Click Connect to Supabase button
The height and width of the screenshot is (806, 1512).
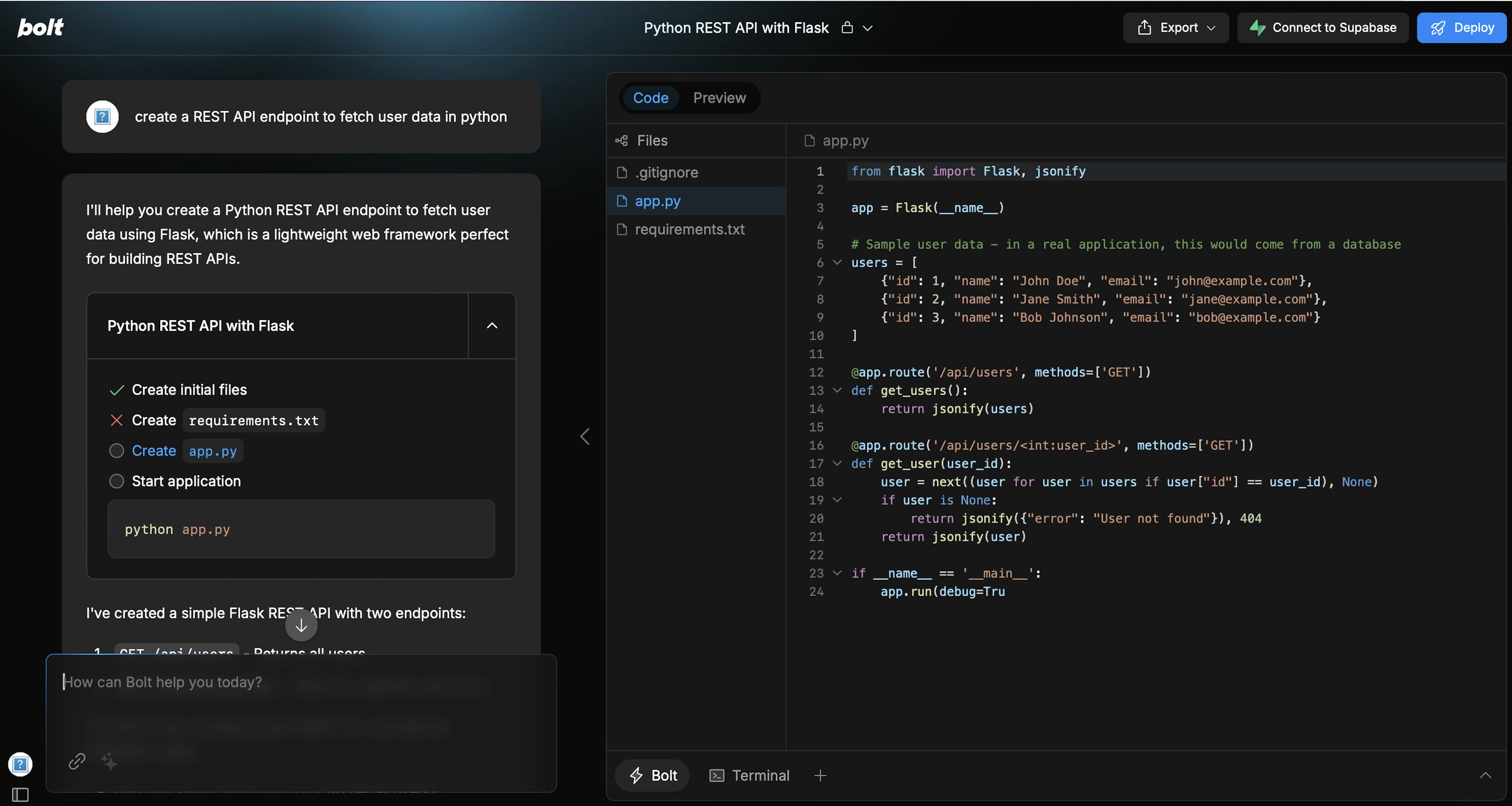1323,28
